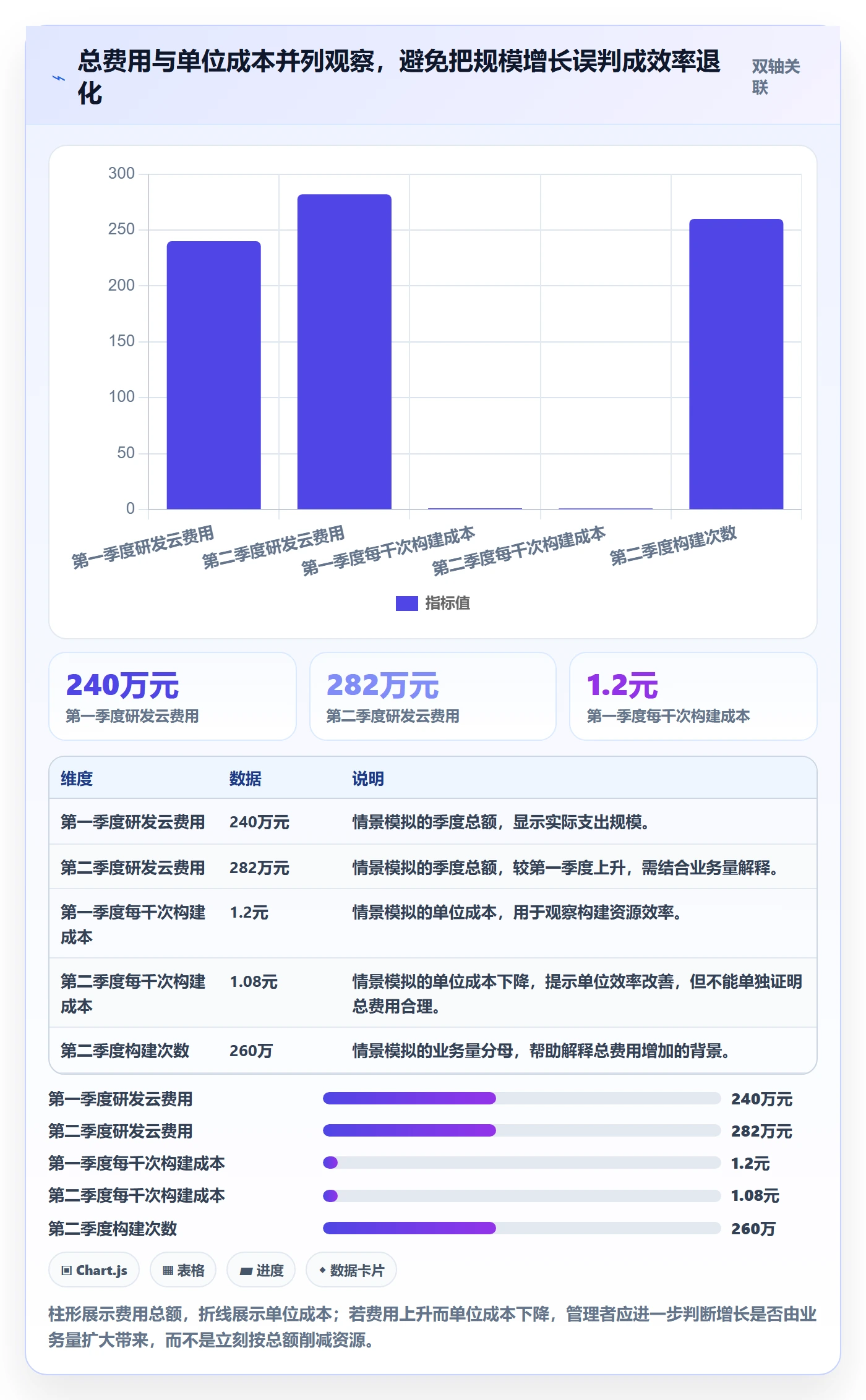Screen dimensions: 866x1400
Task: Click x-axis label 第一季度每千次构建成本
Action: (388, 550)
